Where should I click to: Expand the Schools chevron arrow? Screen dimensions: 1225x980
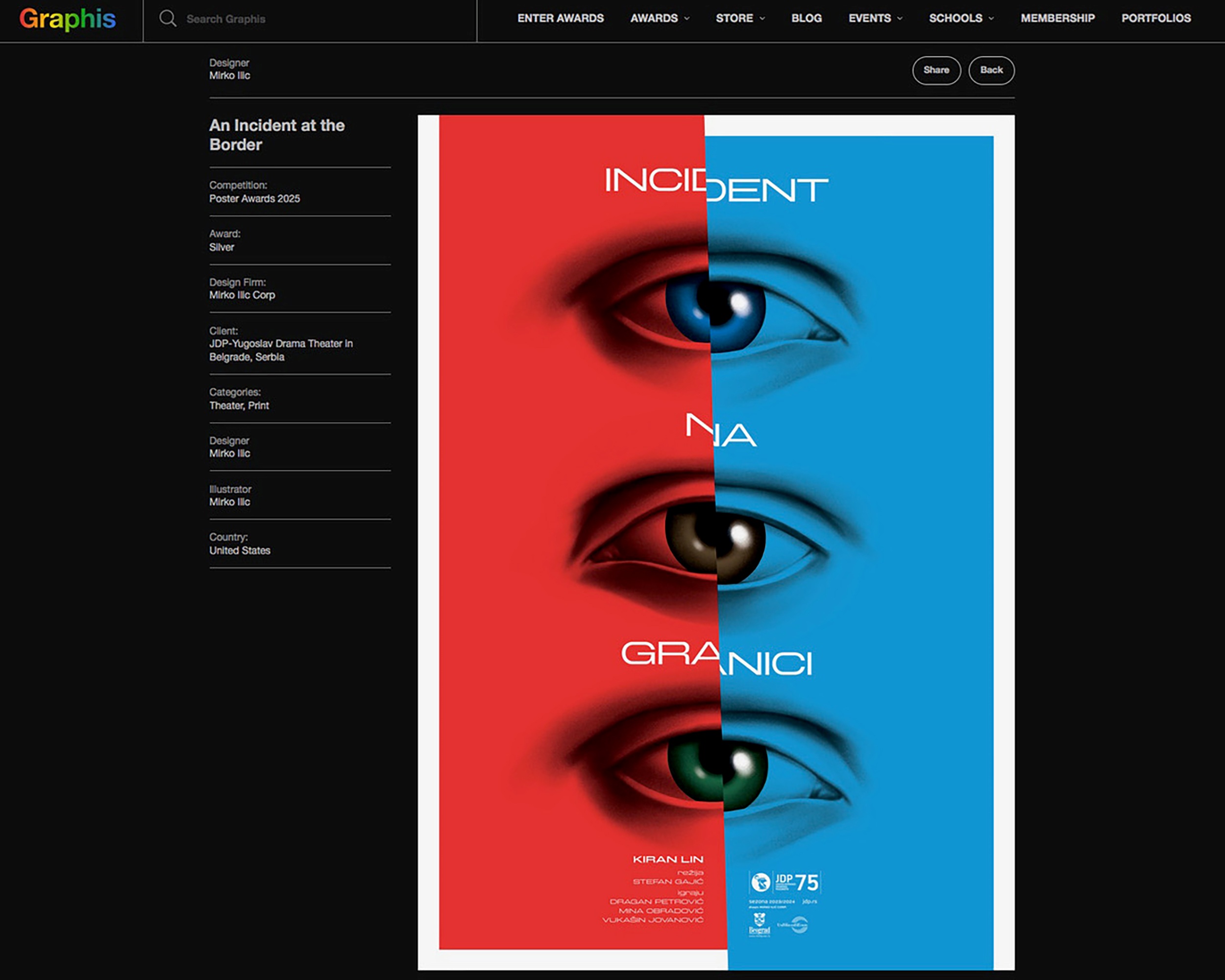991,18
